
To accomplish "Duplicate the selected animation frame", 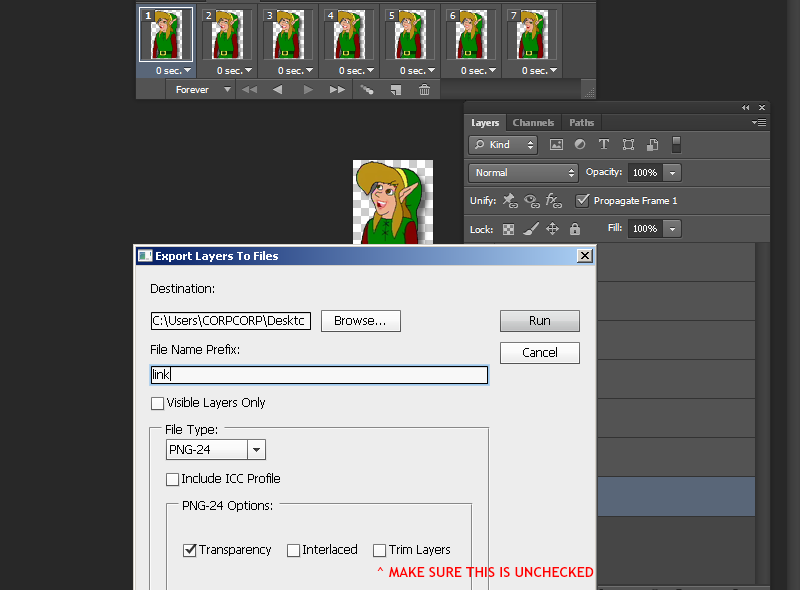I will 396,90.
